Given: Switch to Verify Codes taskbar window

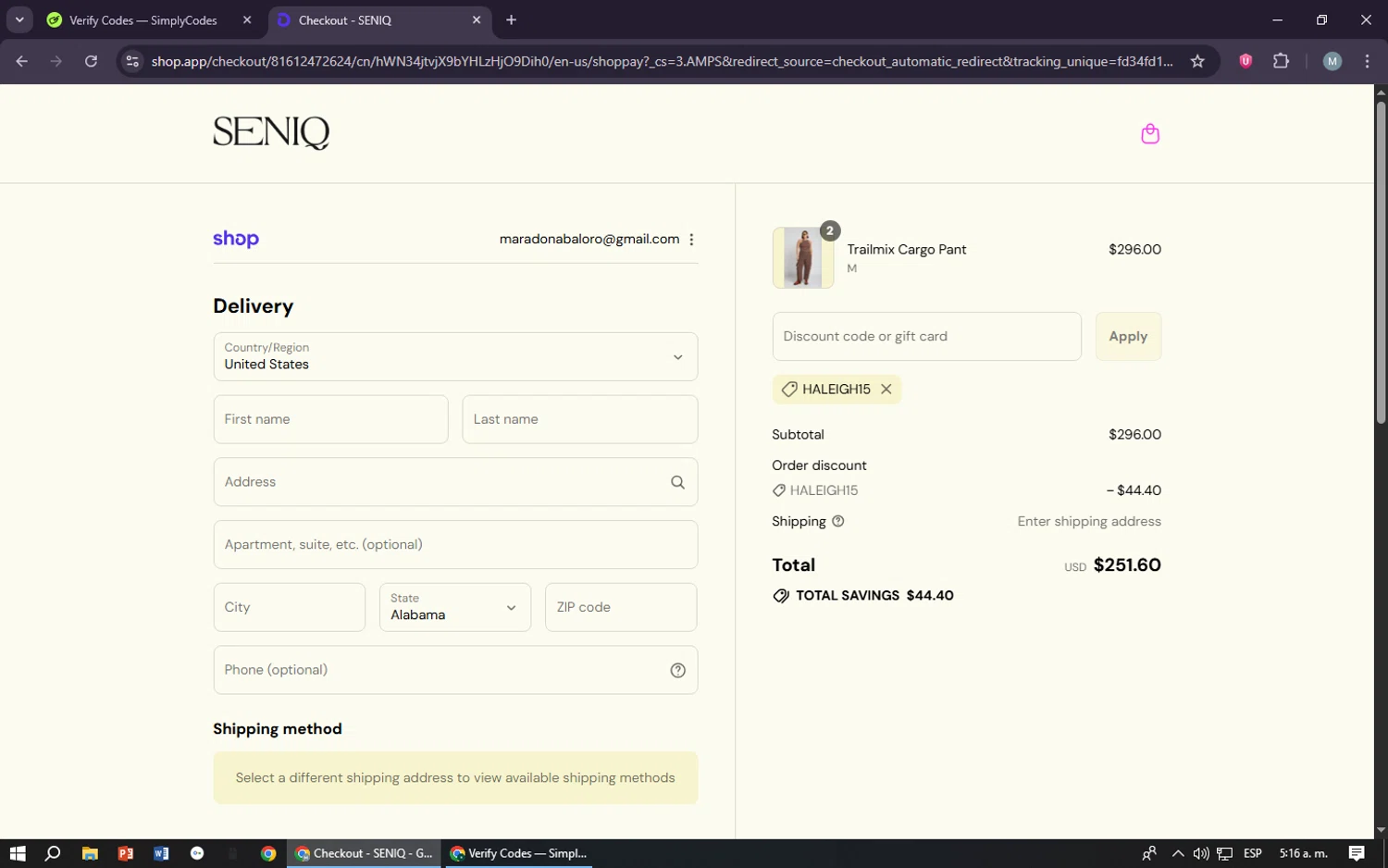Looking at the screenshot, I should (518, 853).
